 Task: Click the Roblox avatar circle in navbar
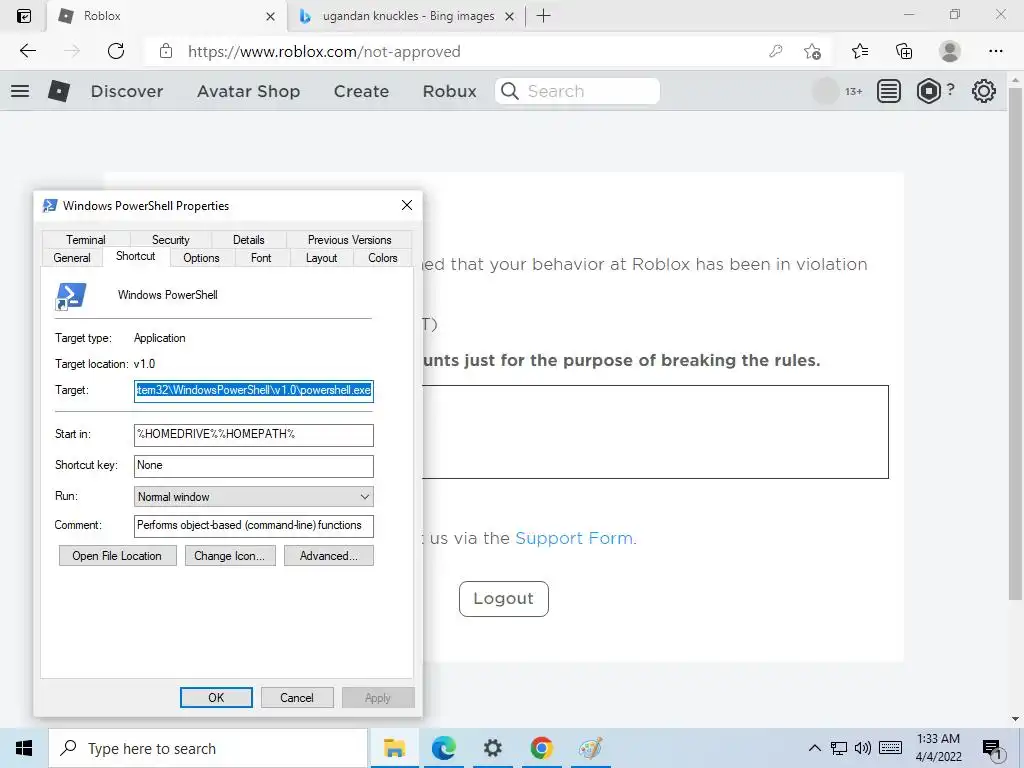point(825,91)
